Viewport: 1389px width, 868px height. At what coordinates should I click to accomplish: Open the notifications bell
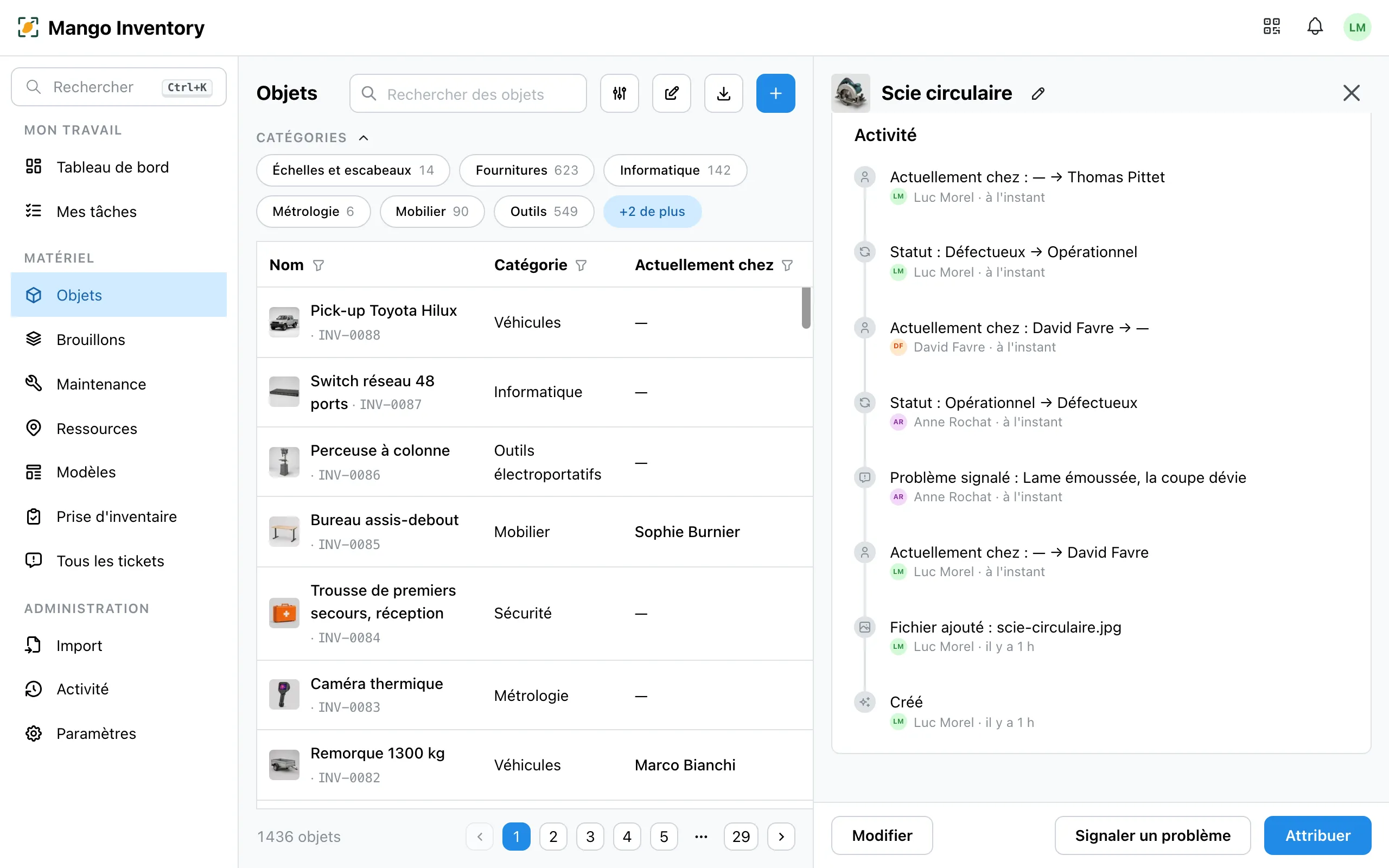point(1315,27)
